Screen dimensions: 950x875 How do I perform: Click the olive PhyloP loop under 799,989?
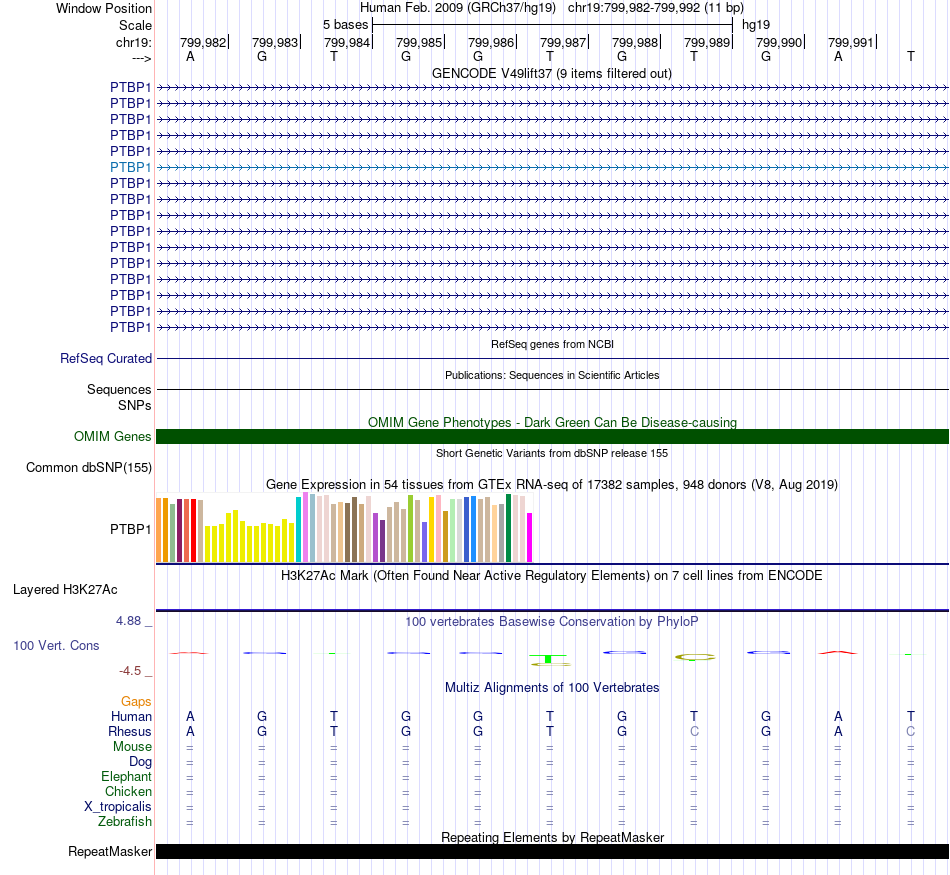[x=695, y=657]
